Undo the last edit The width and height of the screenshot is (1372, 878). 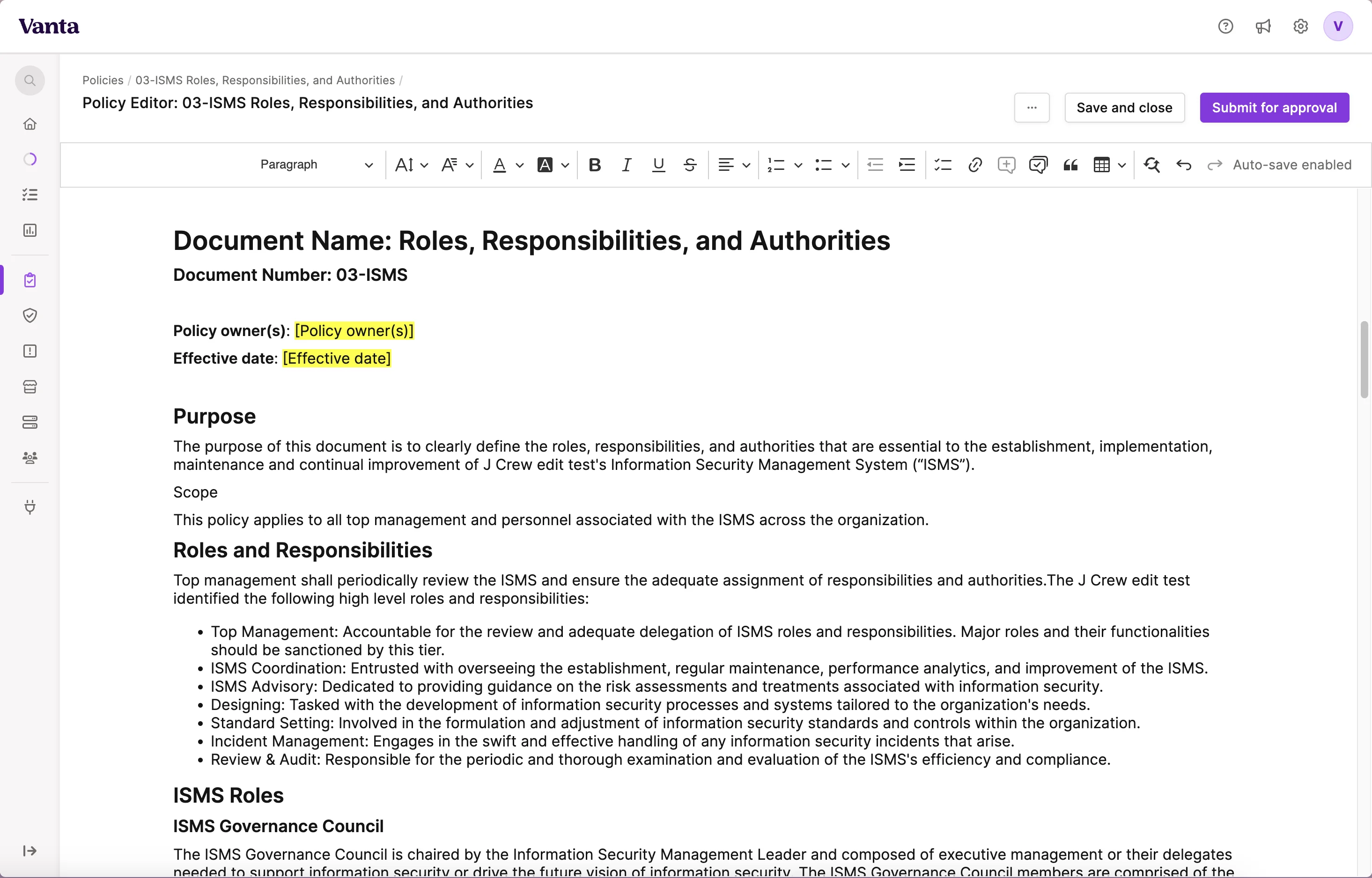[1183, 165]
